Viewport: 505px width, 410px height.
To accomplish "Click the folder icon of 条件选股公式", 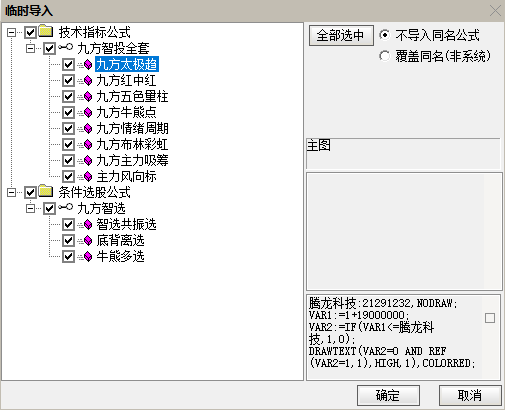I will click(x=46, y=191).
